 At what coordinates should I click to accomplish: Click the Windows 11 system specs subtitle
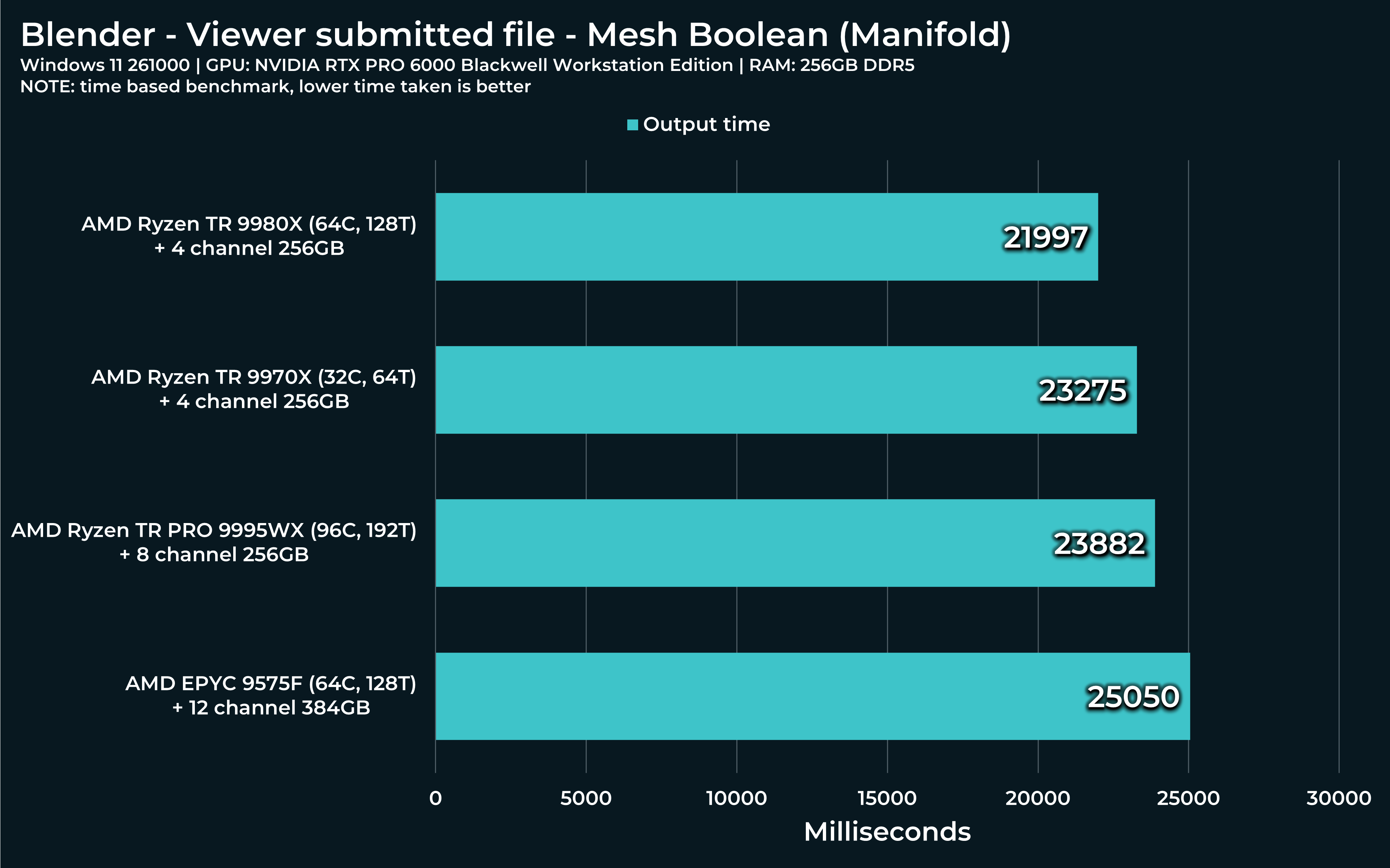(467, 65)
